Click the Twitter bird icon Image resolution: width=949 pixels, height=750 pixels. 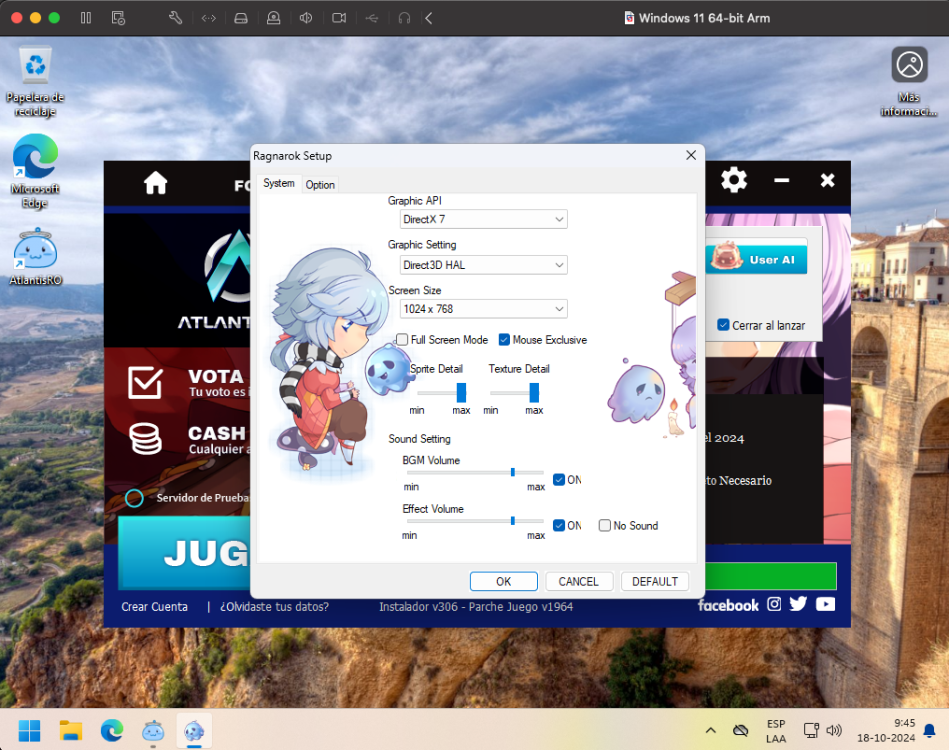(x=798, y=604)
